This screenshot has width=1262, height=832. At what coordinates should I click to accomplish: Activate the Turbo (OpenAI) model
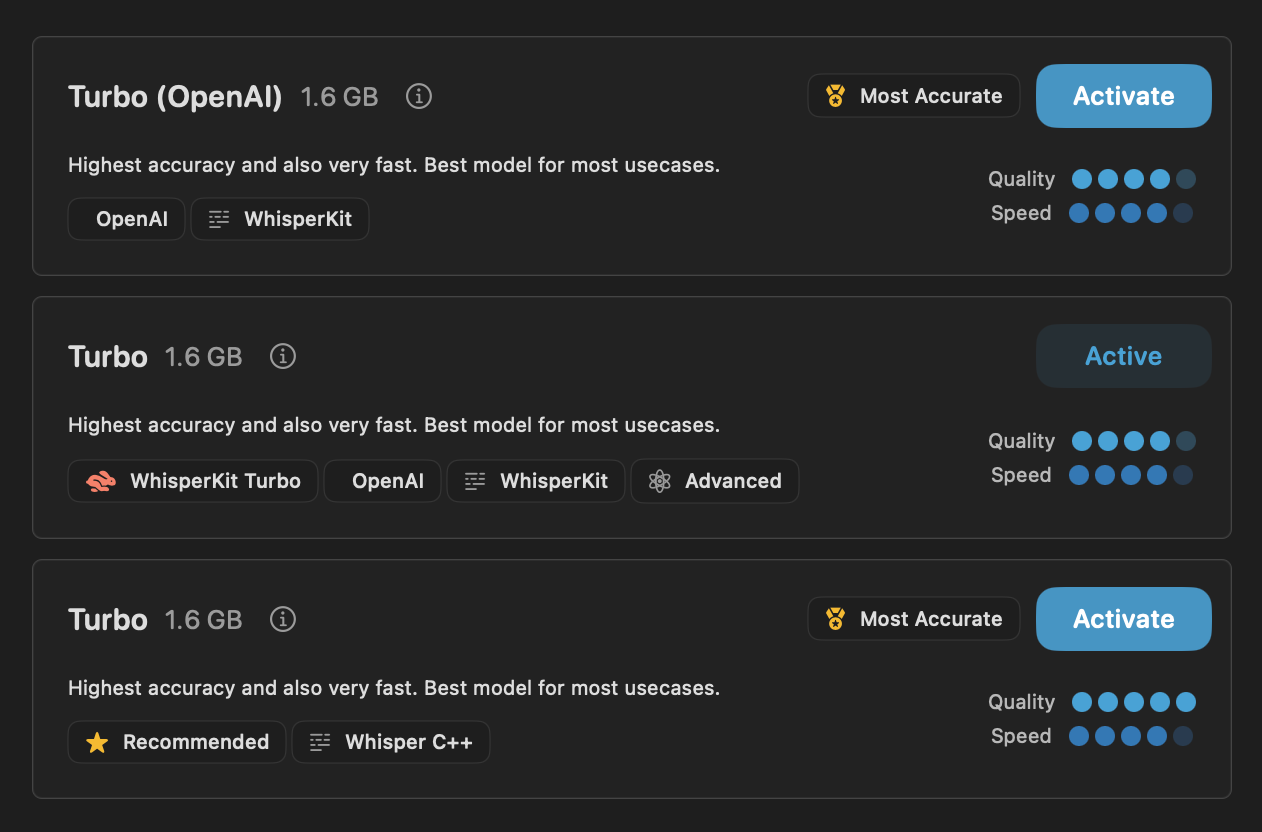[x=1123, y=96]
